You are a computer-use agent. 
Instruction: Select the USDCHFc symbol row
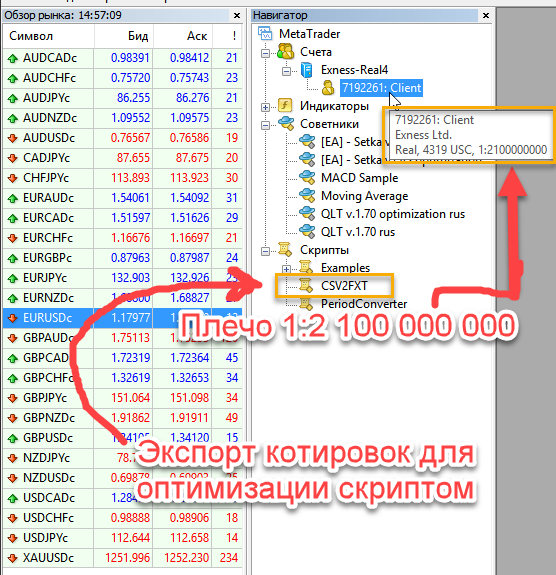[x=122, y=518]
